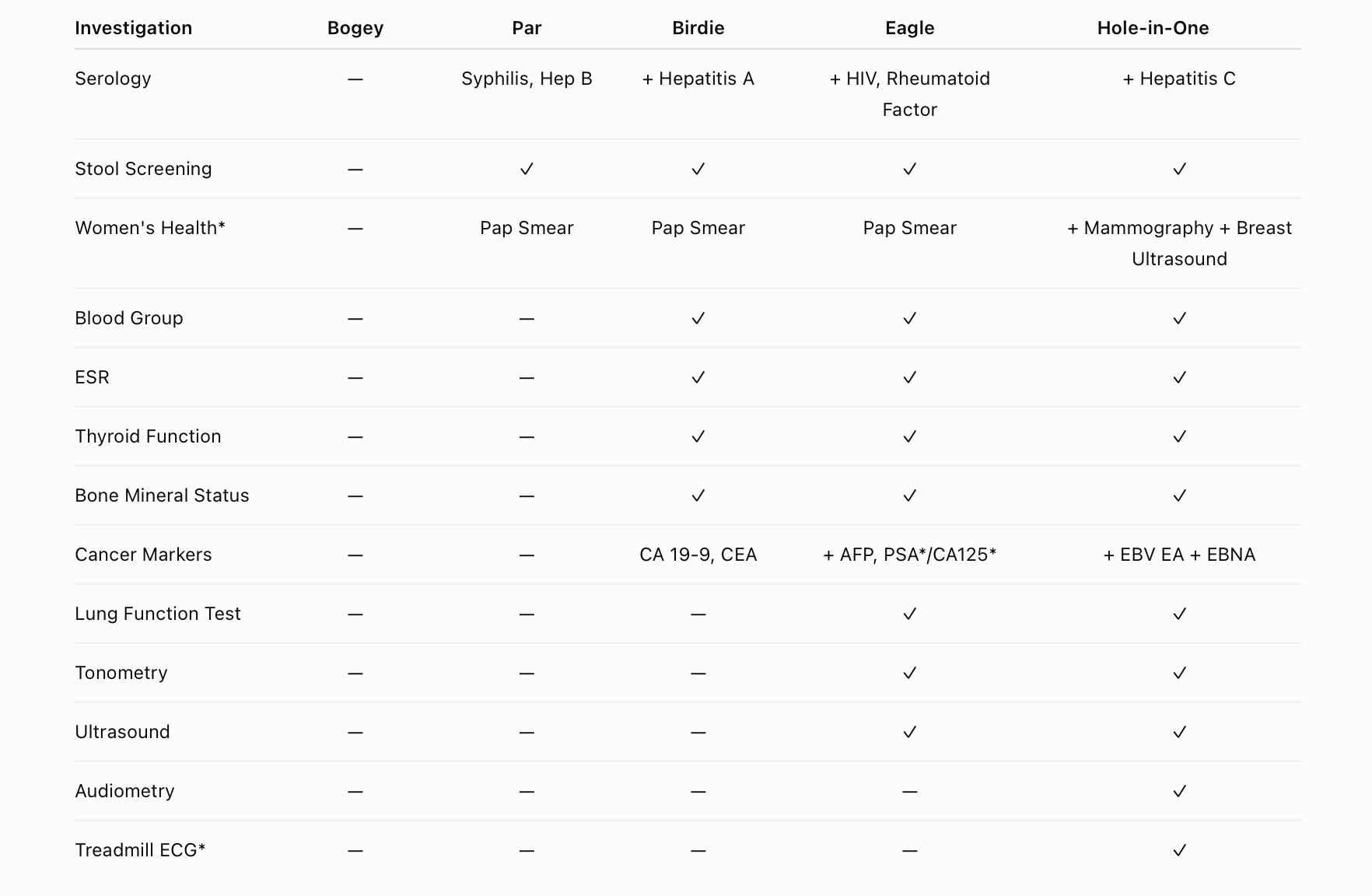Click '+ AFP, PSA*/CA125*' cell
The width and height of the screenshot is (1372, 896).
(909, 555)
